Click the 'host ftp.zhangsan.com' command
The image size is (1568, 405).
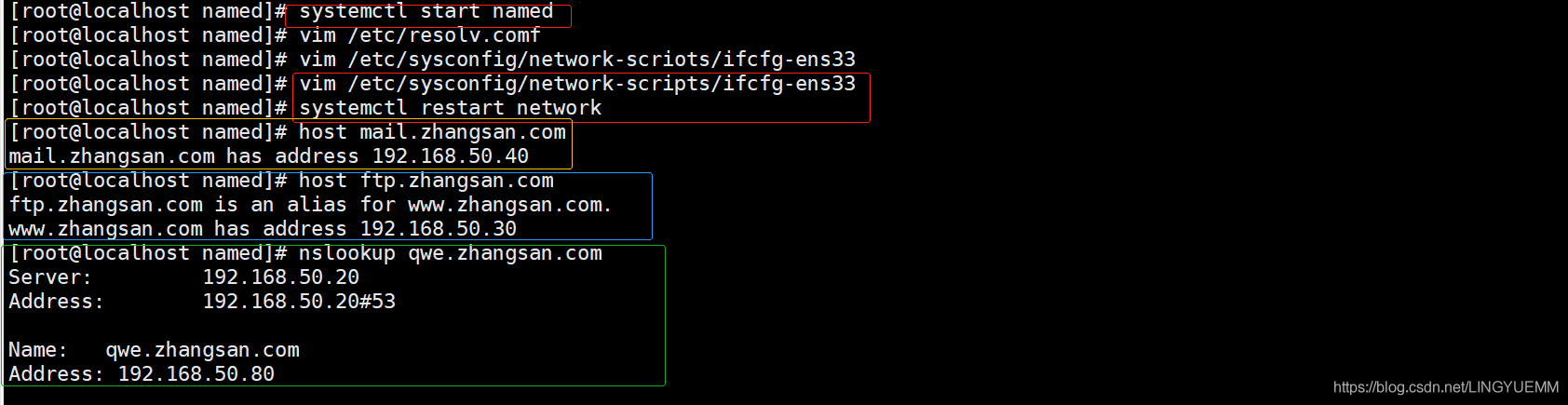point(426,182)
